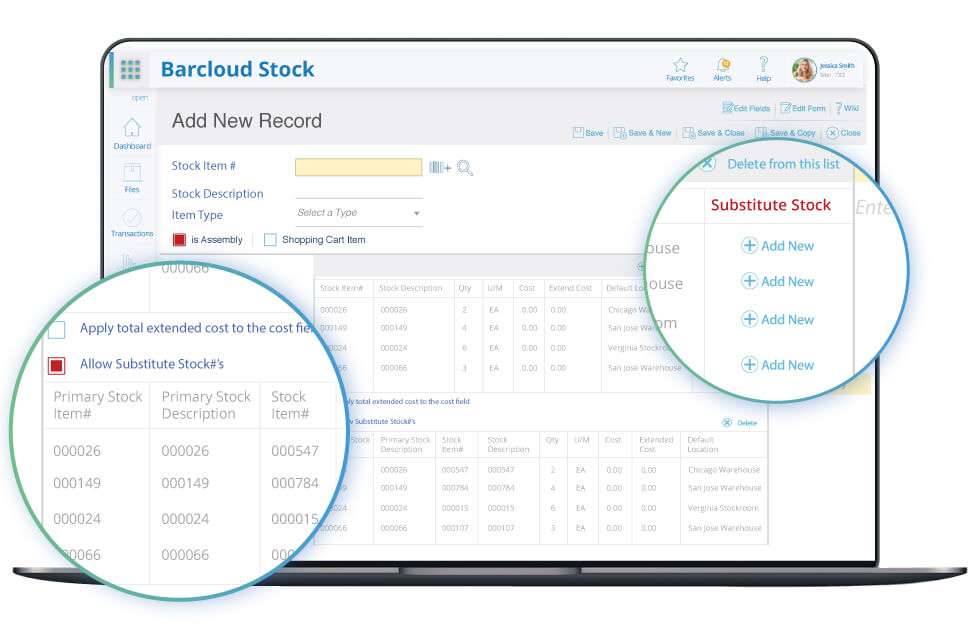Click the 'Default Location' column header
The image size is (977, 629).
[703, 444]
